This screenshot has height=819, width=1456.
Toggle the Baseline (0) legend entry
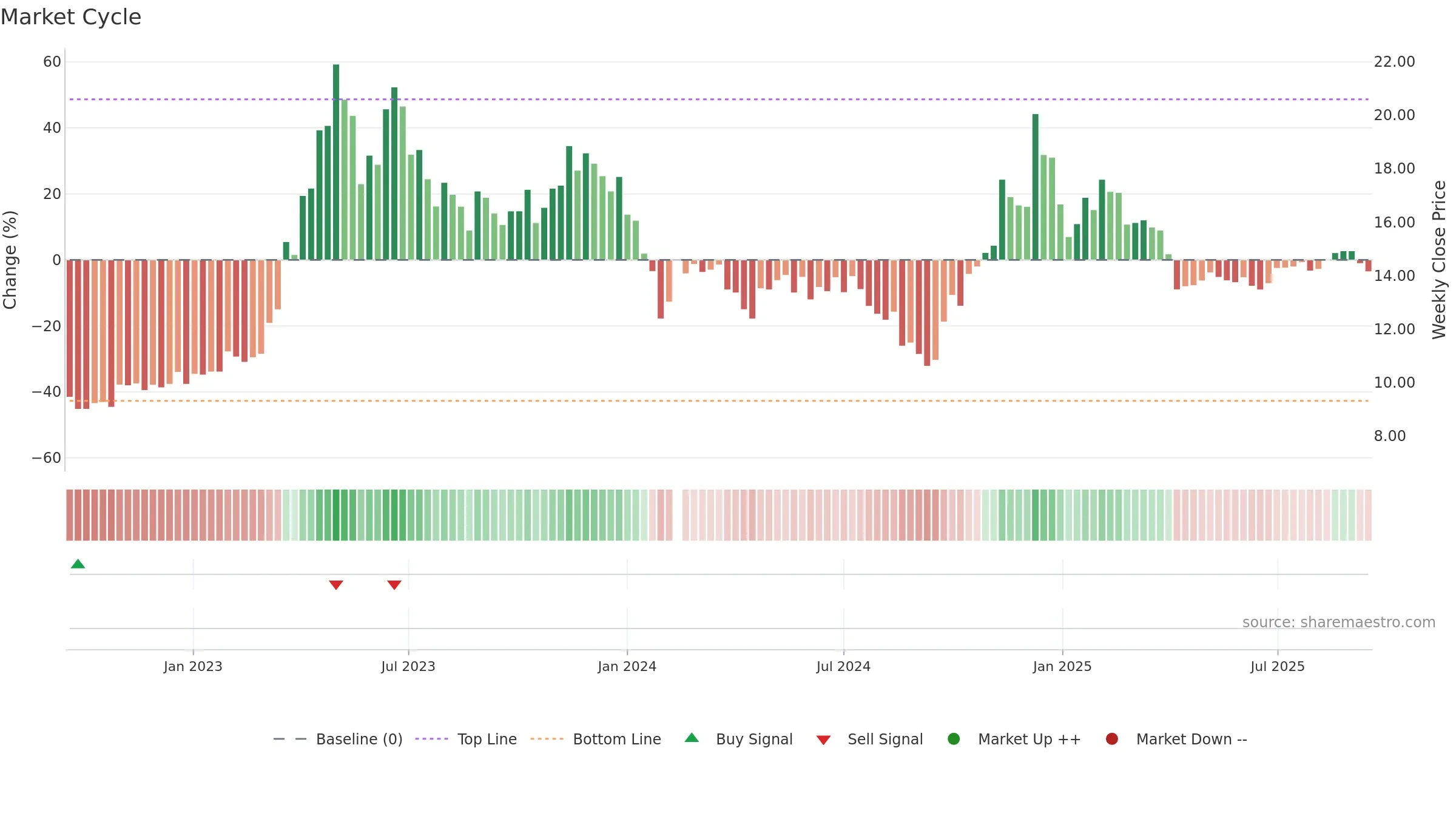click(338, 739)
